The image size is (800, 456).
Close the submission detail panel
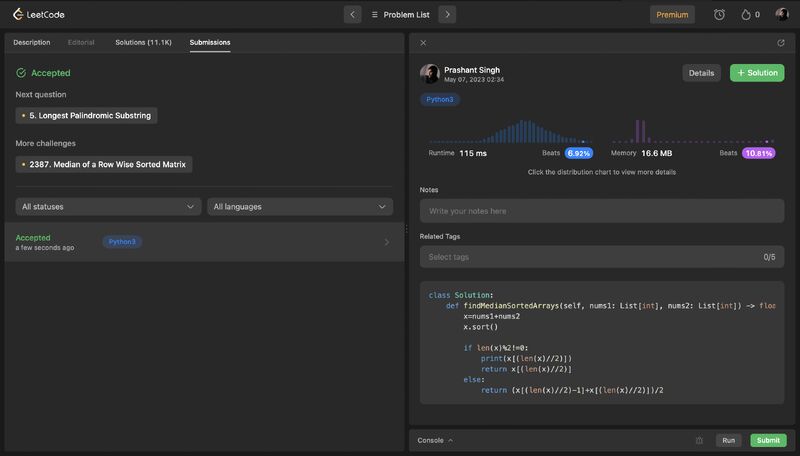(423, 43)
